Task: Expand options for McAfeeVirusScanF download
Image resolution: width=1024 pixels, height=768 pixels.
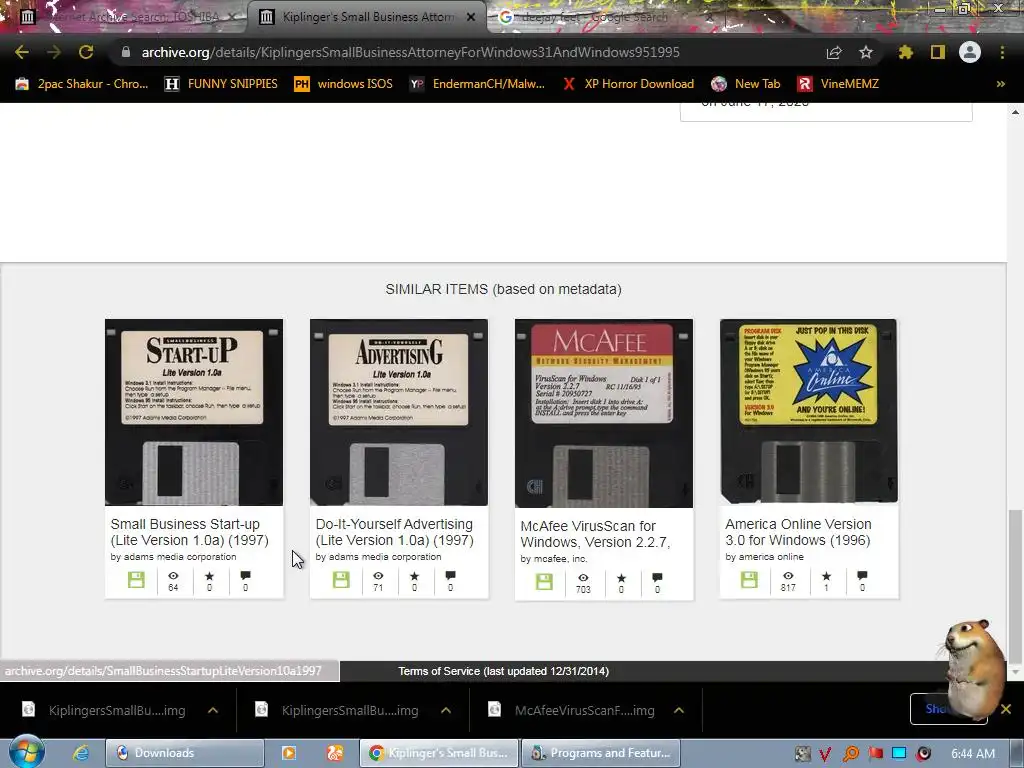Action: [x=679, y=711]
